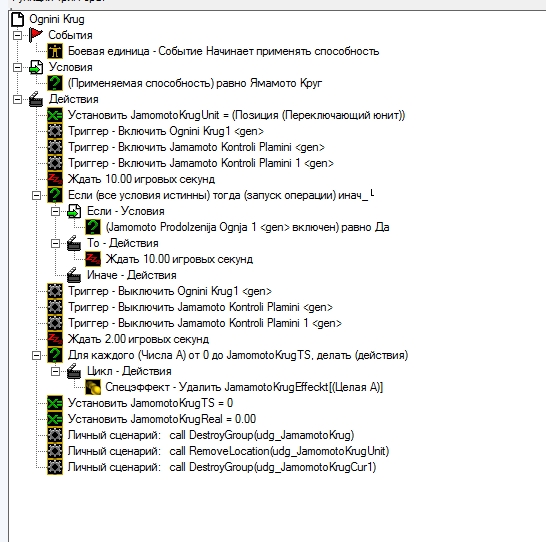Select Триггер - Выключить Ognini Krug1 row

[x=170, y=291]
